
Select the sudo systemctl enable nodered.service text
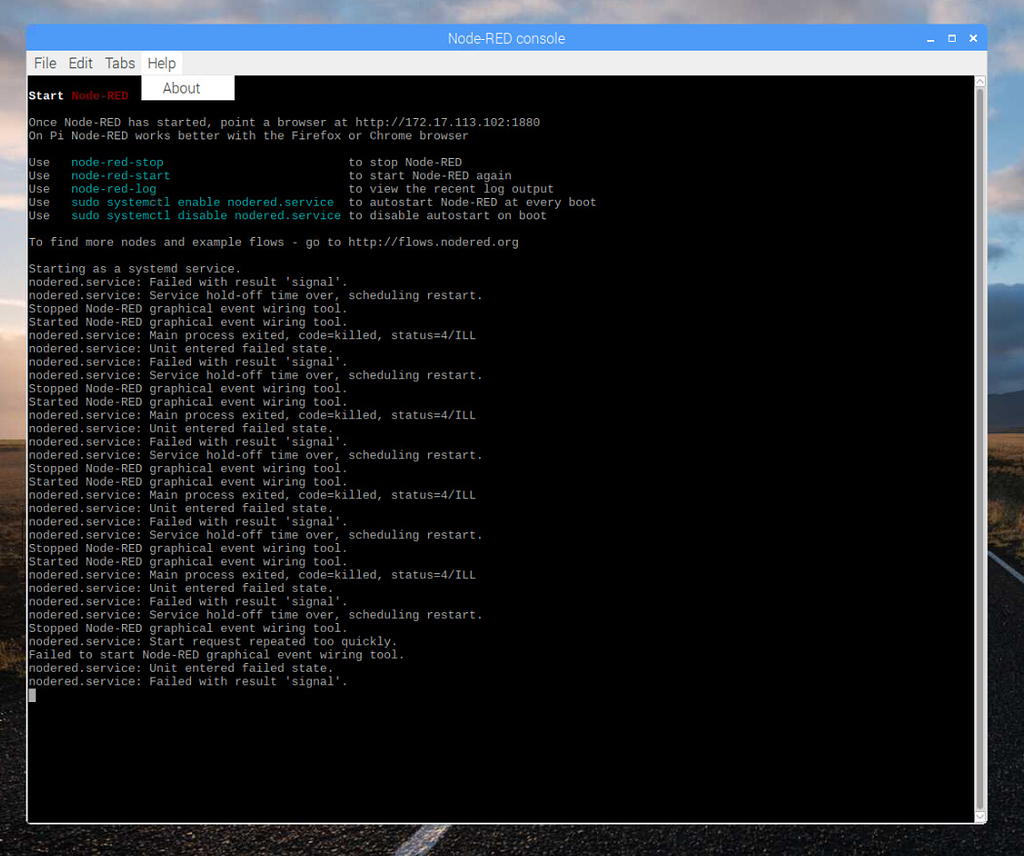tap(203, 201)
